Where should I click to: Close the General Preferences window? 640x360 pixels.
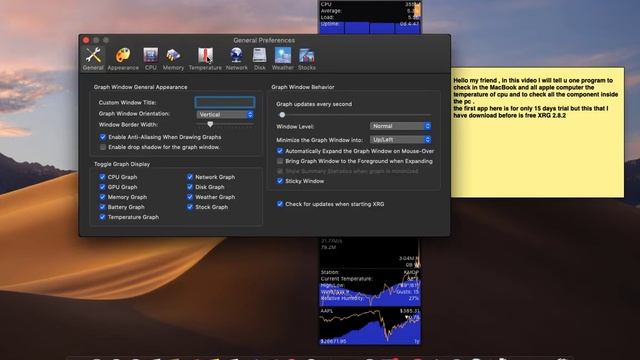pos(86,40)
